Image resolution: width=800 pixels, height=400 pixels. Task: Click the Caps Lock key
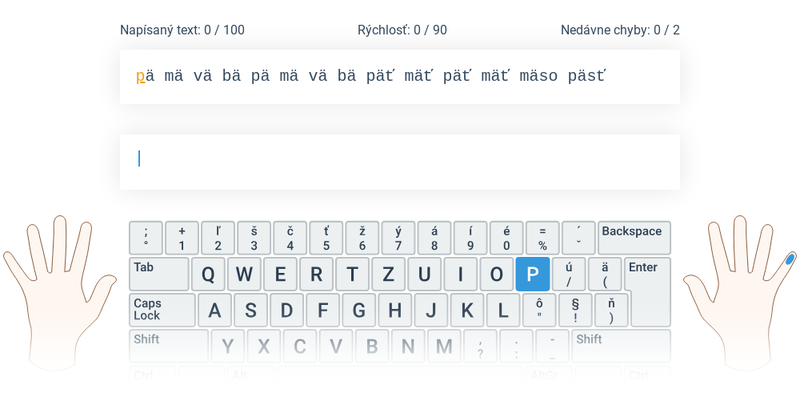(162, 310)
